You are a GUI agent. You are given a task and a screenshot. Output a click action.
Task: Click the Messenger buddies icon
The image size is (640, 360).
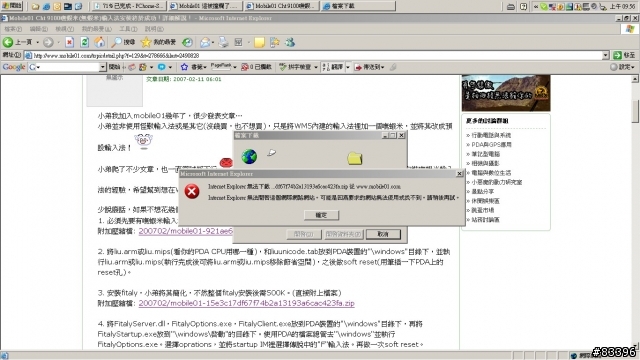point(290,42)
